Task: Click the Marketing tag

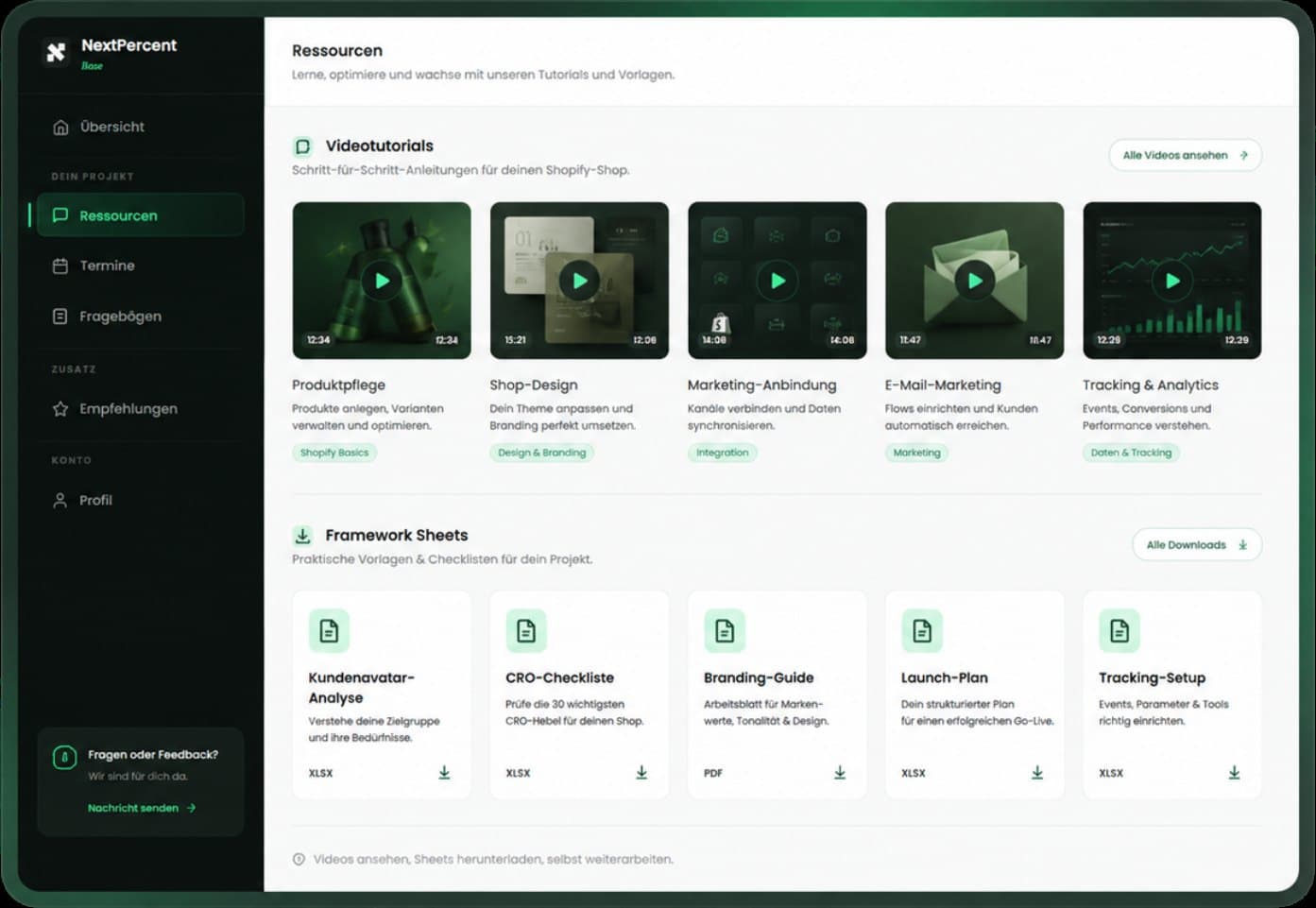Action: coord(917,453)
